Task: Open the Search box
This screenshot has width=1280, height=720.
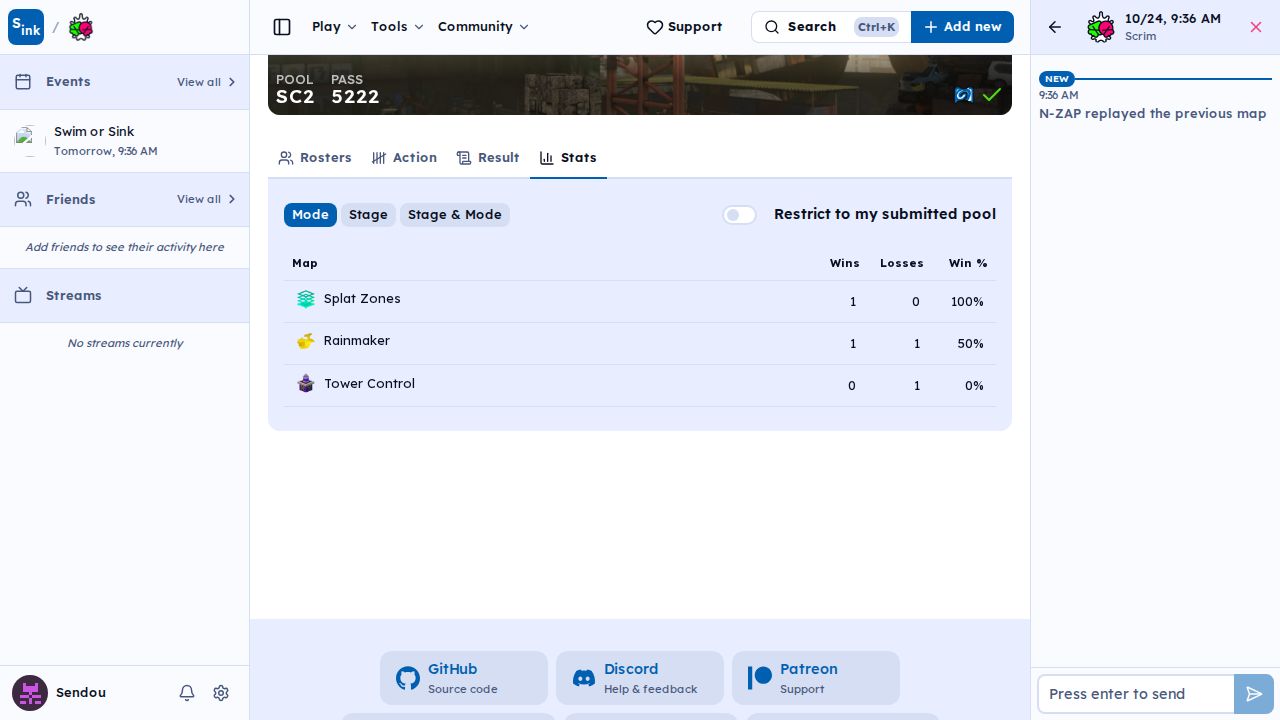Action: tap(831, 27)
